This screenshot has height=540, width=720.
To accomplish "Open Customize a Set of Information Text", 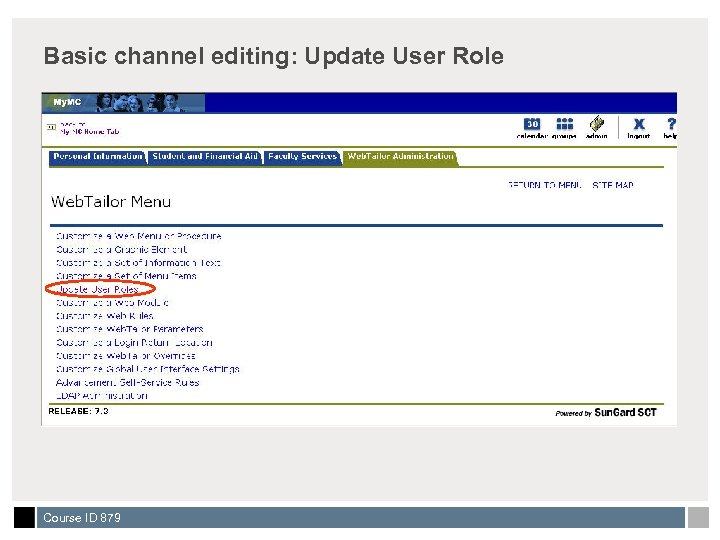I will coord(138,263).
